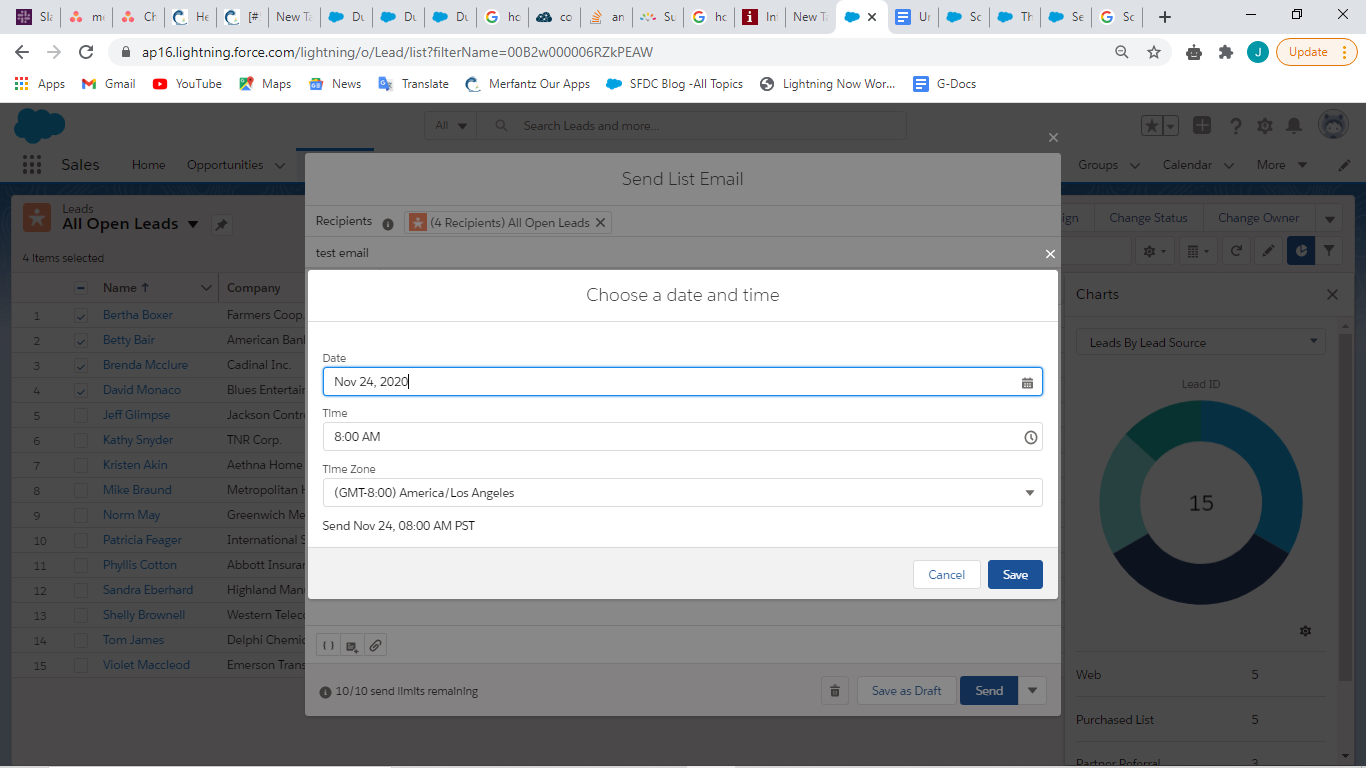
Task: Open user profile avatar in Salesforce
Action: click(x=1333, y=125)
